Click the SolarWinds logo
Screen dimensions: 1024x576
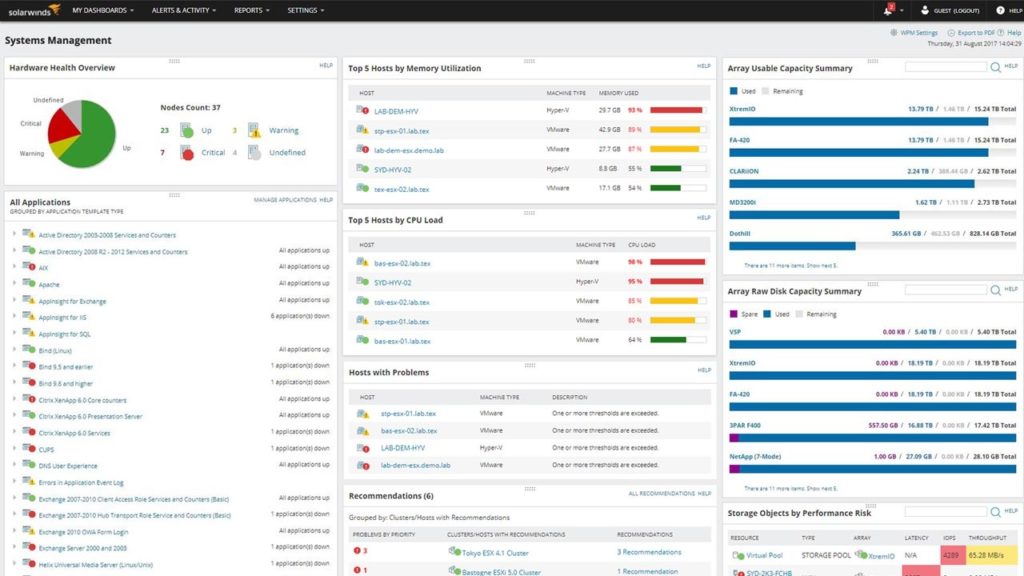point(29,10)
